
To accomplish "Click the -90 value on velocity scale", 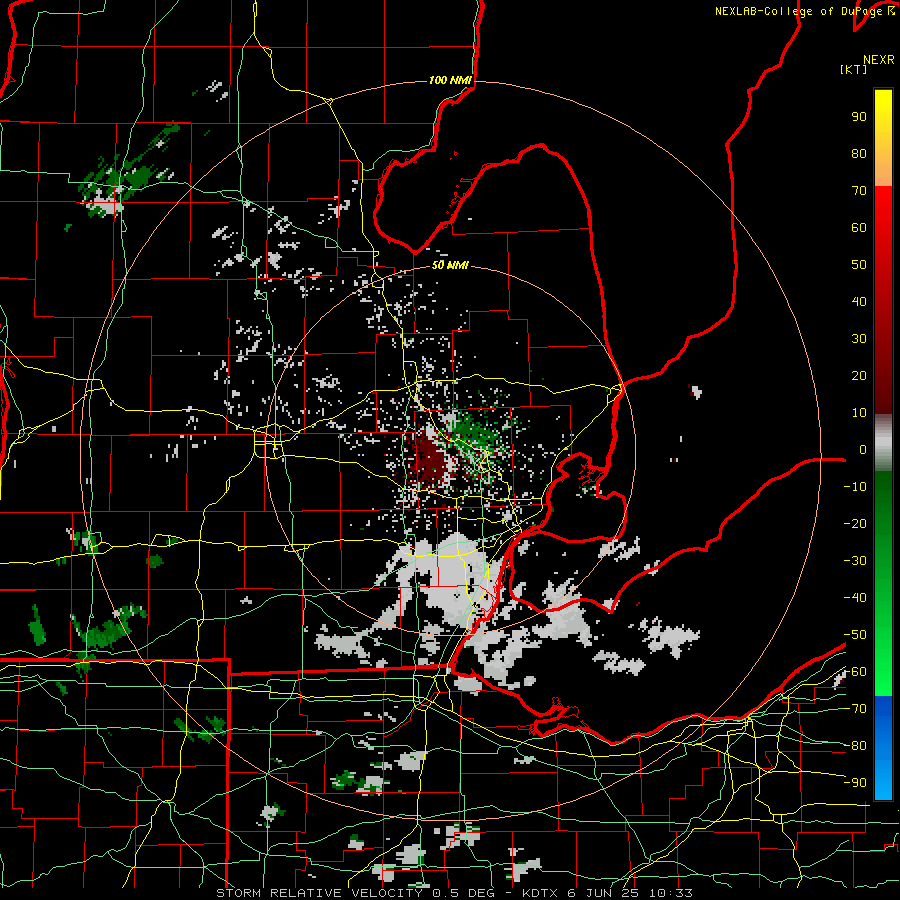I will coord(855,783).
